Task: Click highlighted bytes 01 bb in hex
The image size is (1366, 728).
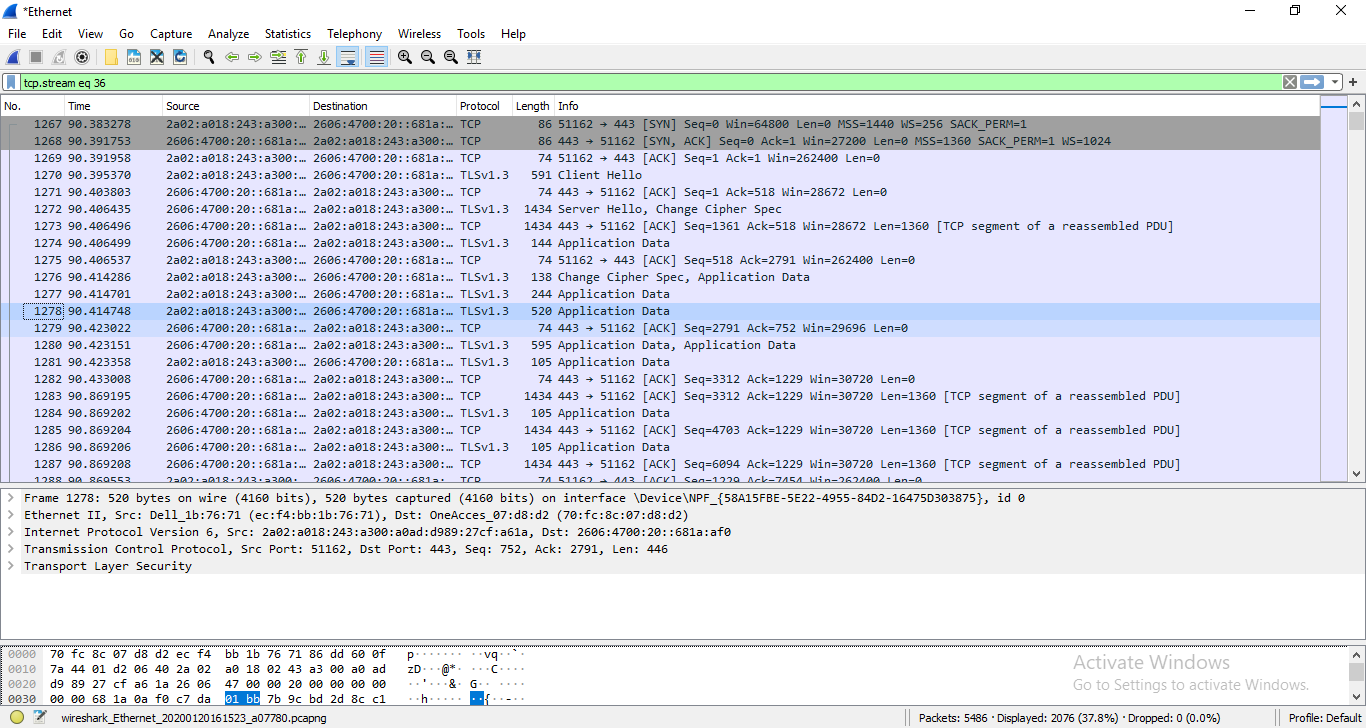Action: coord(242,698)
